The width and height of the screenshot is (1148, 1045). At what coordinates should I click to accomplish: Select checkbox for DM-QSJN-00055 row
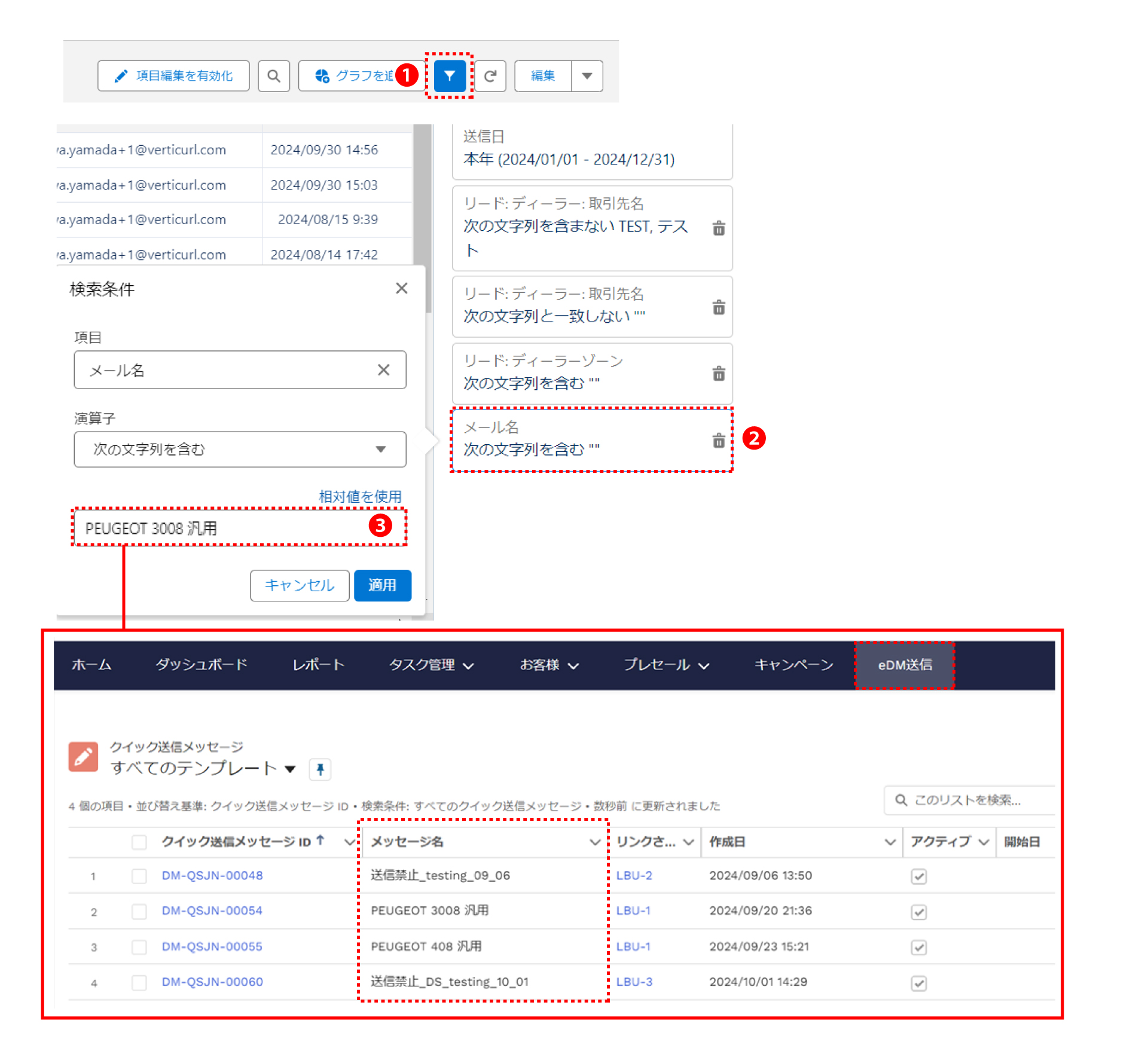tap(139, 947)
